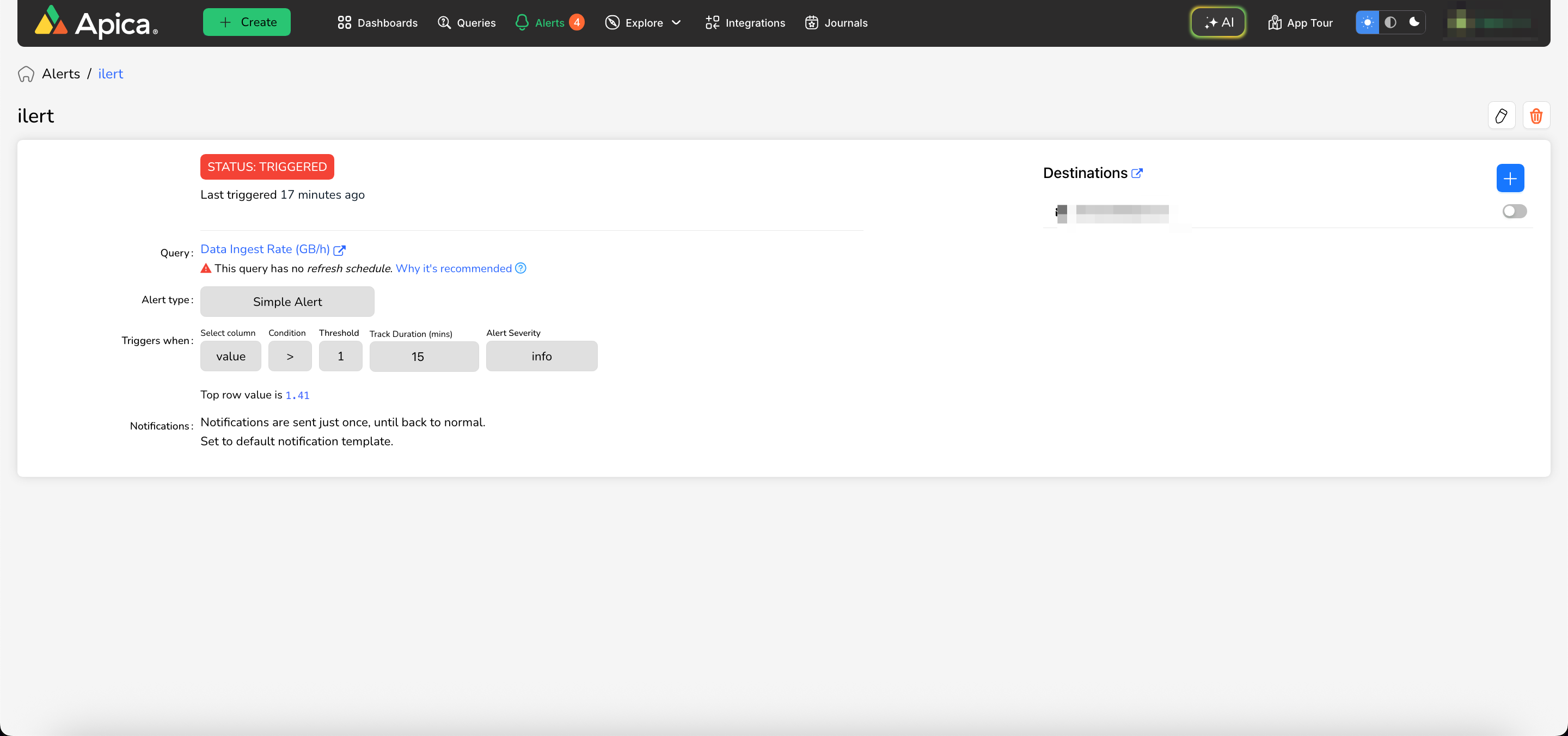Click the help question mark icon

[520, 268]
